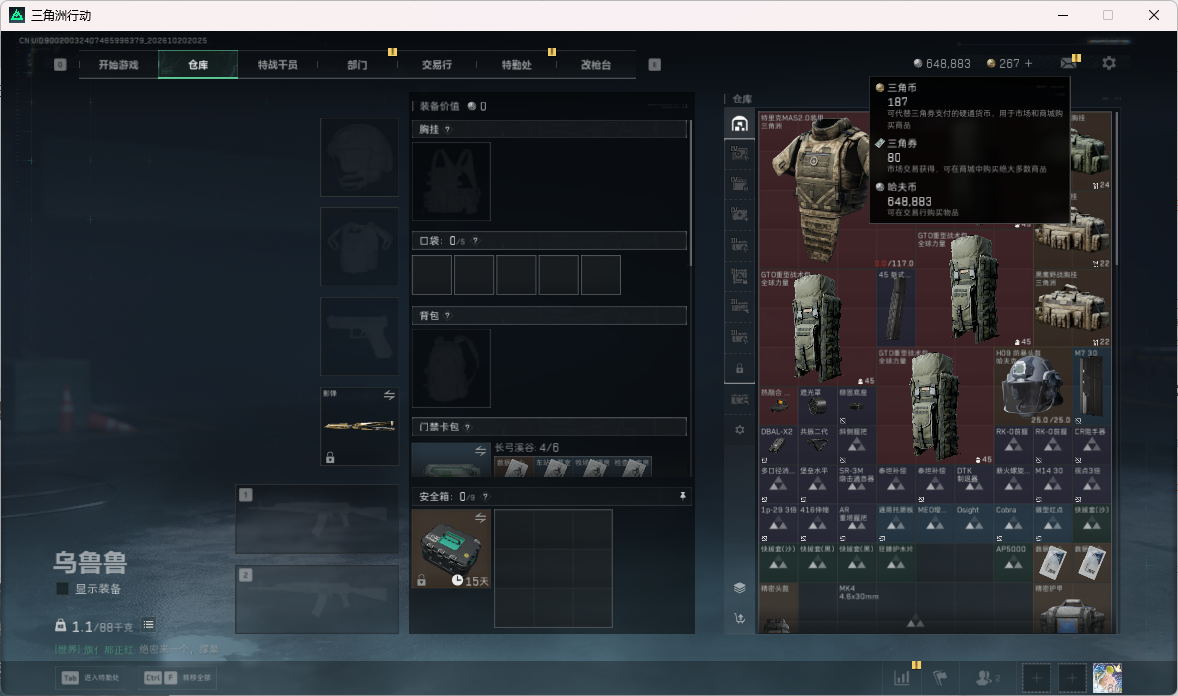
Task: Click 转移全部 transfer all button
Action: (x=178, y=678)
